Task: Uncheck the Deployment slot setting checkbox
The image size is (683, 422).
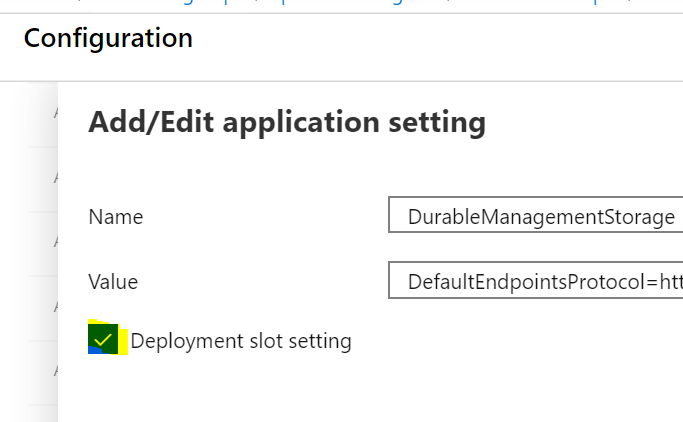Action: point(104,339)
